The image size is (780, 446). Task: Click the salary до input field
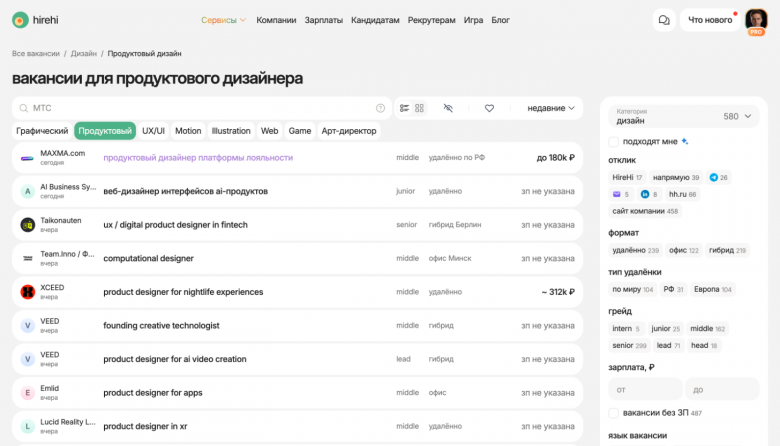722,389
